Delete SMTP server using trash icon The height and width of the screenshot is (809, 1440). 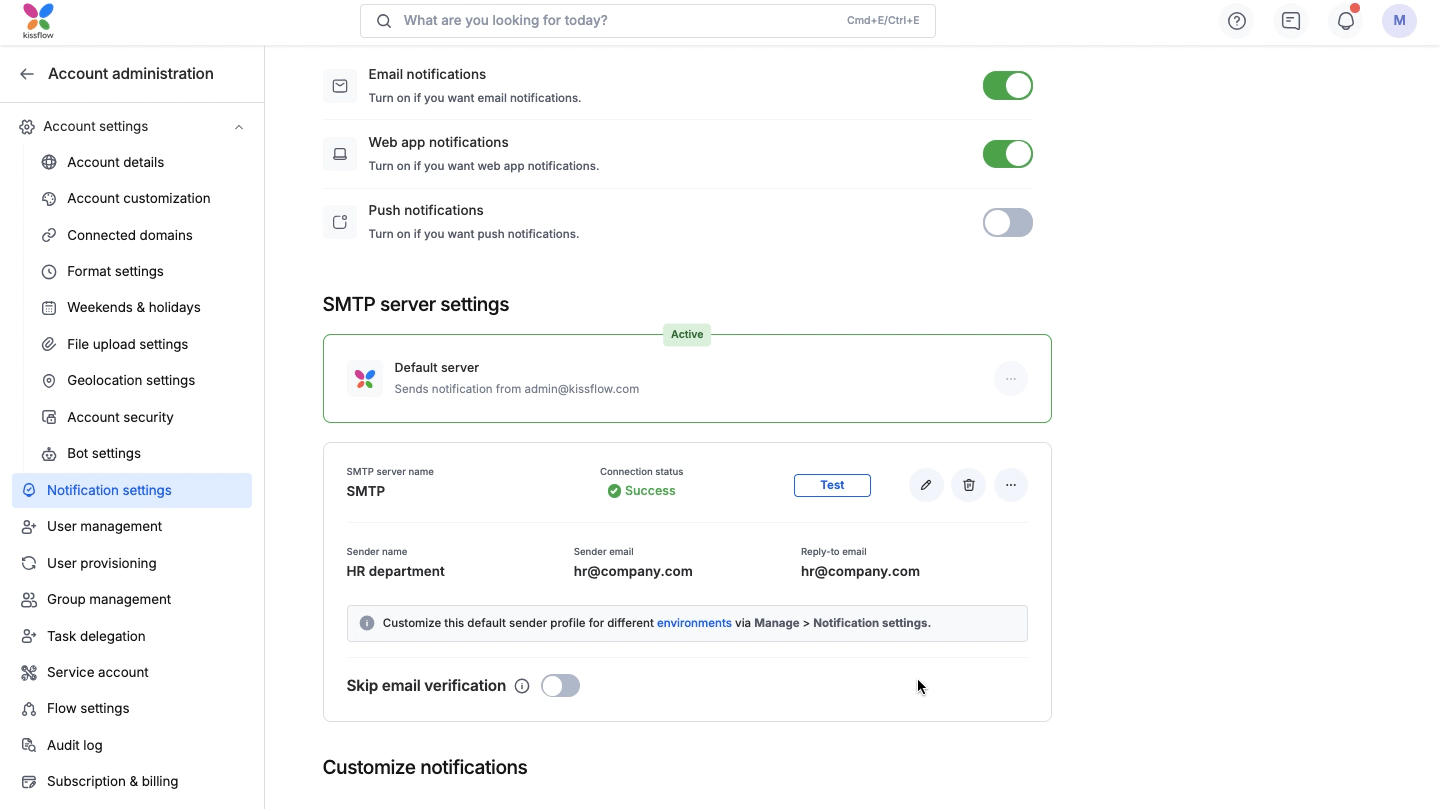pyautogui.click(x=968, y=485)
